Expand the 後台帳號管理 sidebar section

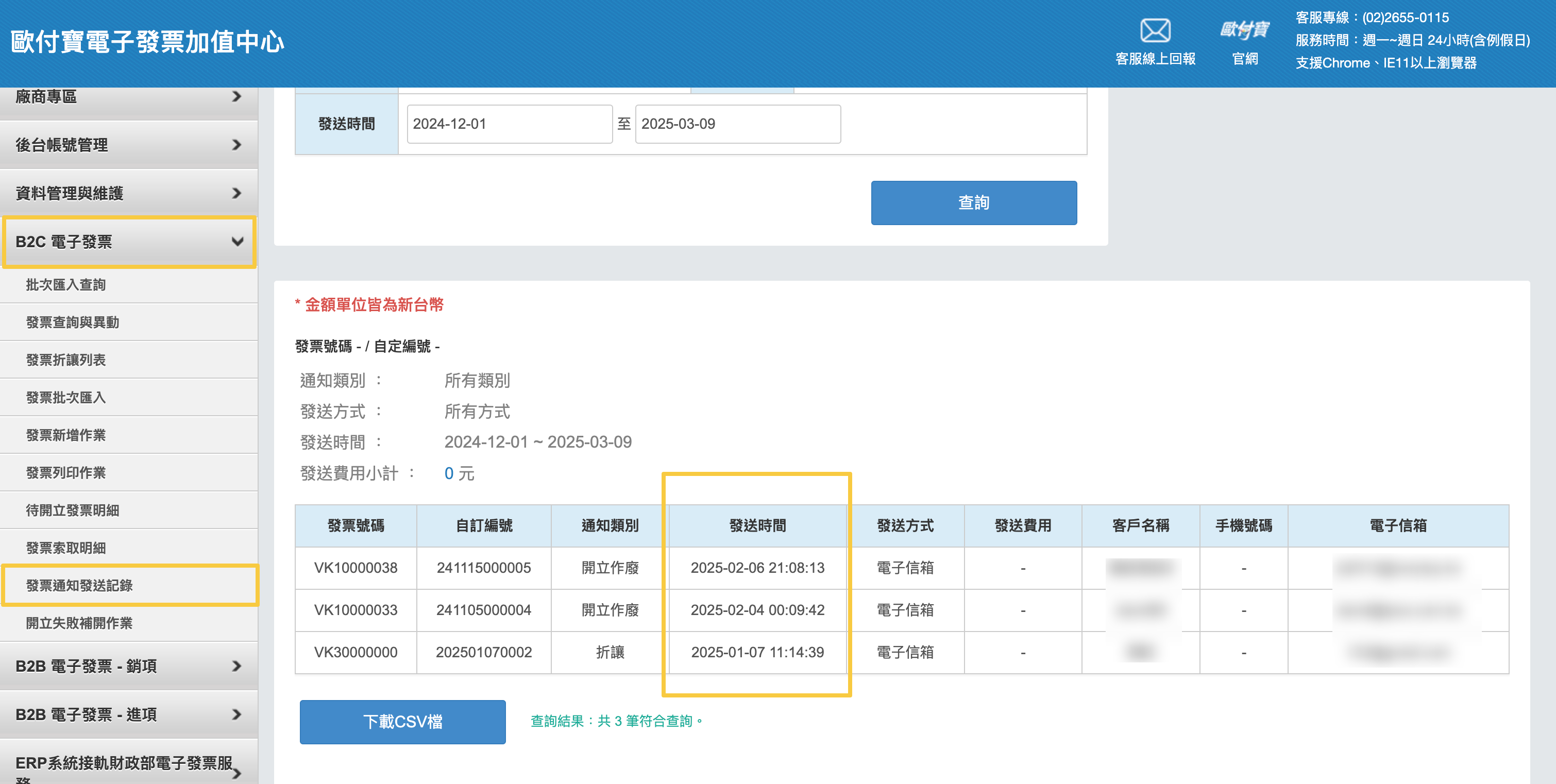coord(129,145)
